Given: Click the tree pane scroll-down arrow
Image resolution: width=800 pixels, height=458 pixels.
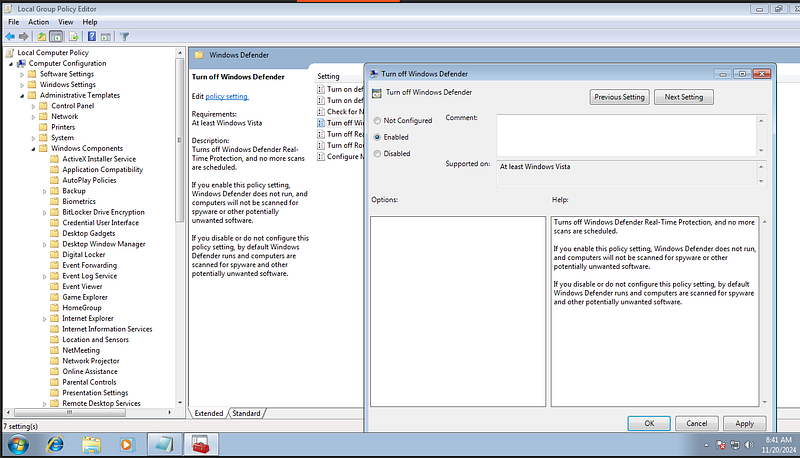Looking at the screenshot, I should [180, 403].
